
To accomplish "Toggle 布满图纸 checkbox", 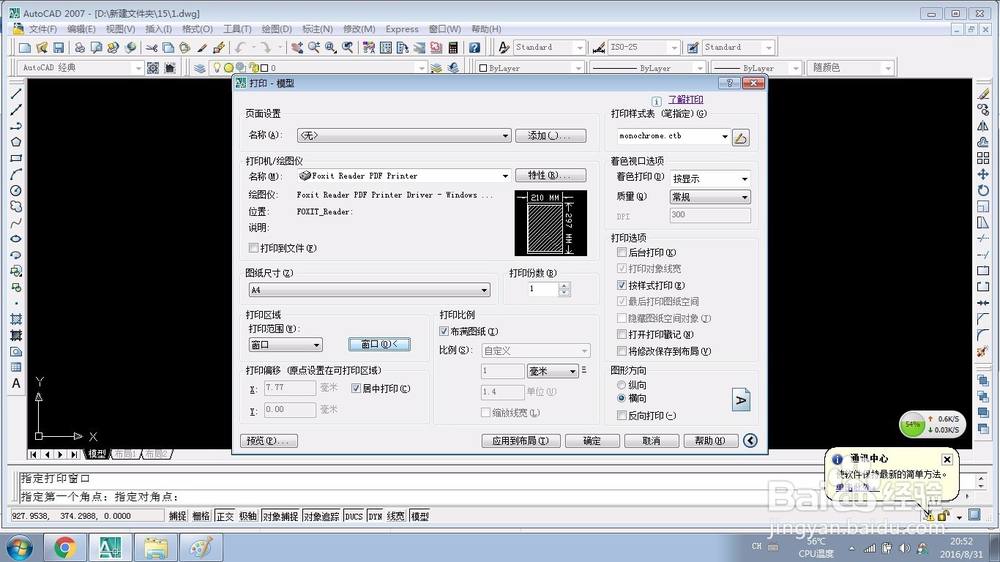I will pyautogui.click(x=444, y=331).
